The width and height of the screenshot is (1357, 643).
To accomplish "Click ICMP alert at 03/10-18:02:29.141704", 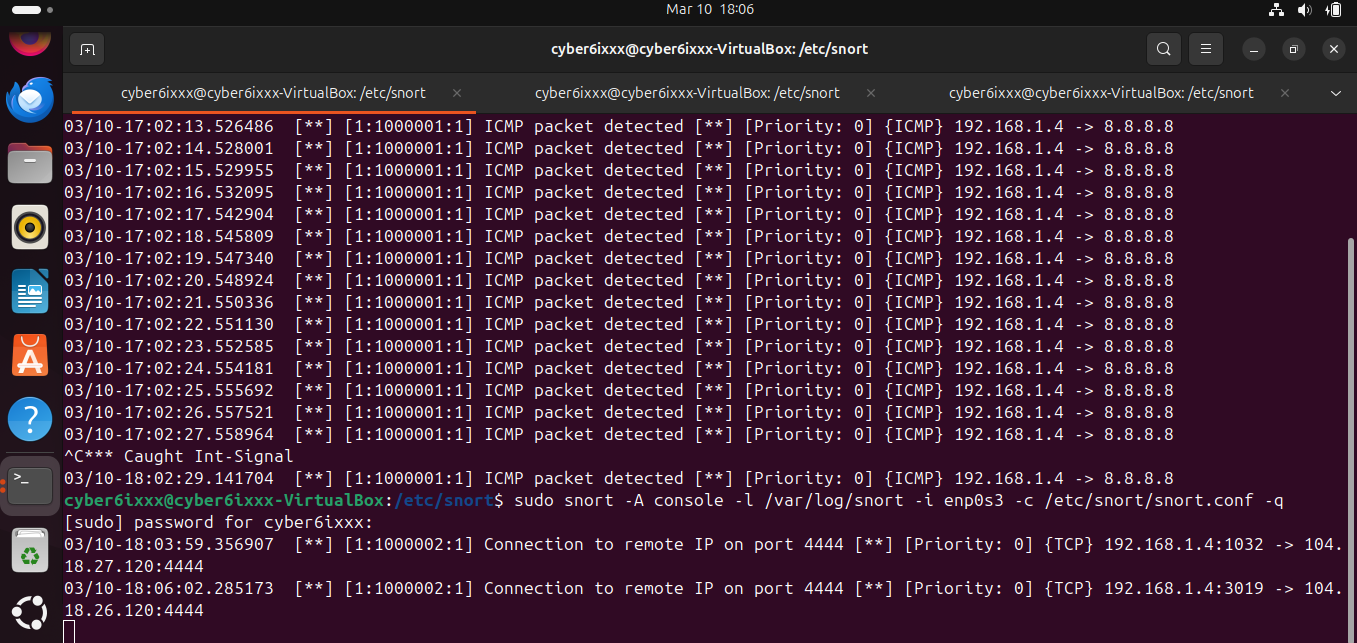I will point(619,478).
